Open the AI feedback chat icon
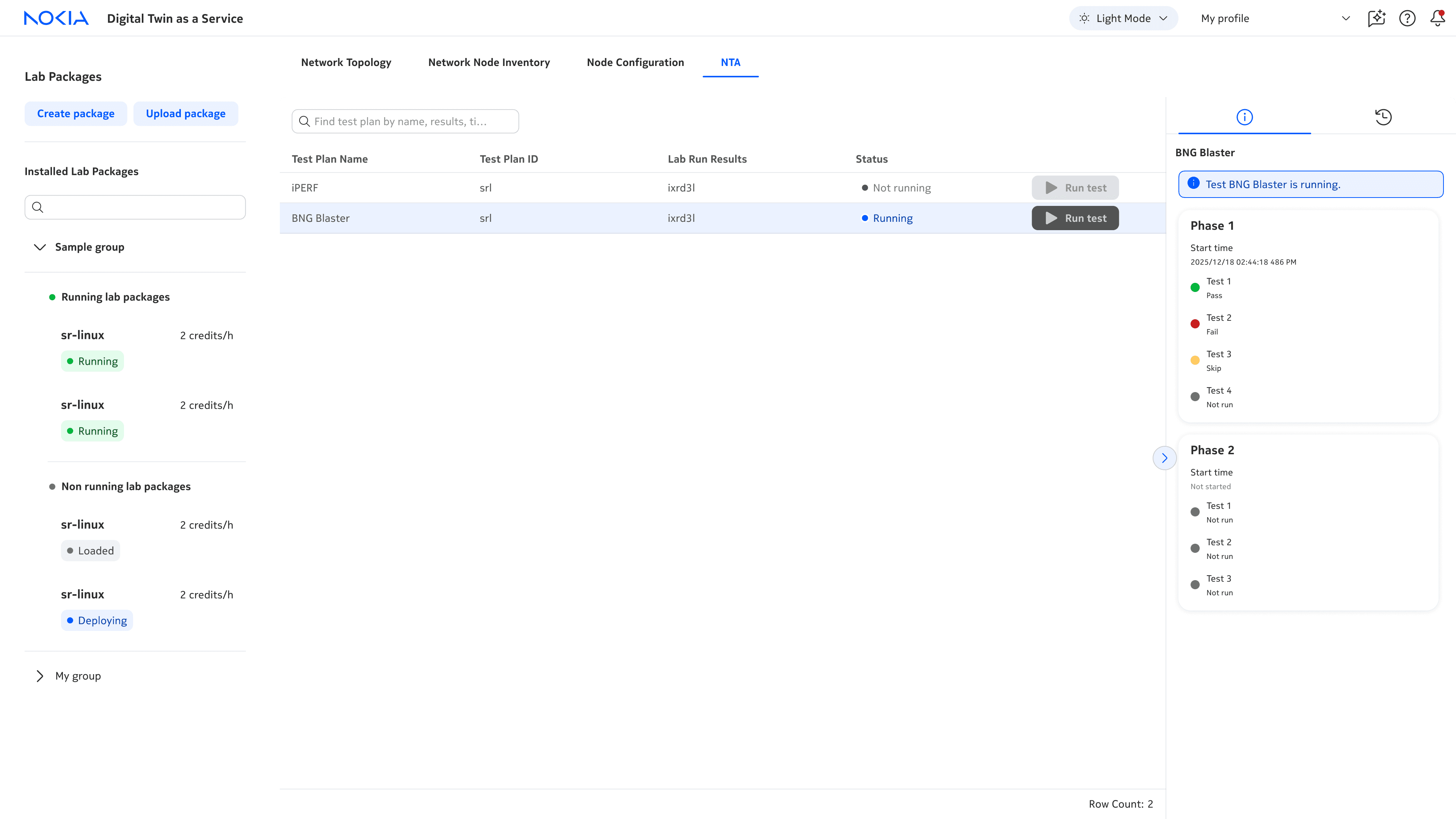 (x=1376, y=18)
